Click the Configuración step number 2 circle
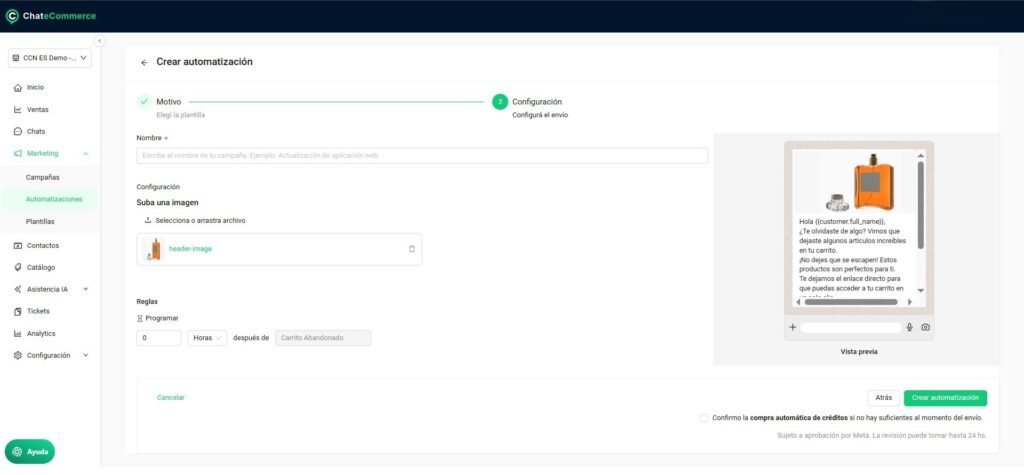The width and height of the screenshot is (1024, 475). pyautogui.click(x=500, y=102)
